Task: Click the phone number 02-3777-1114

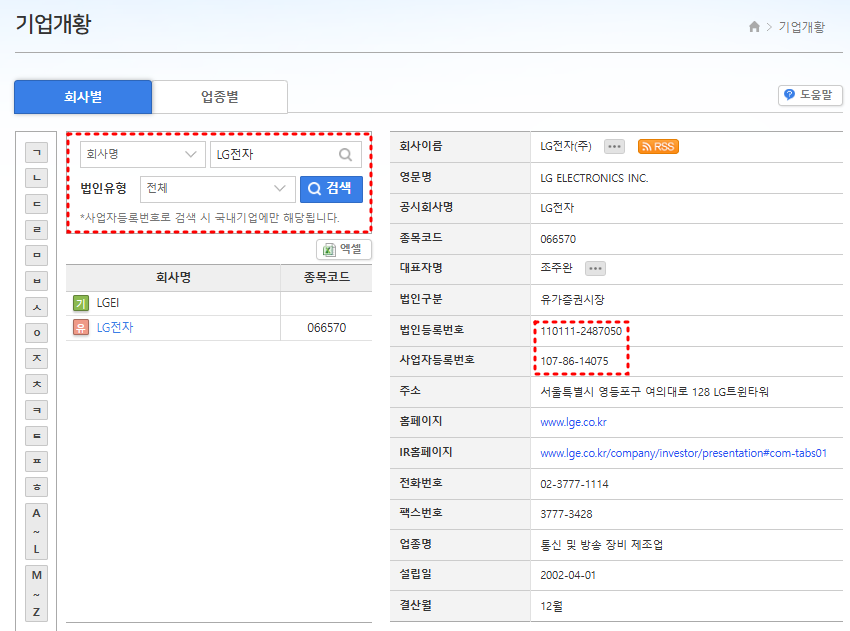Action: pos(574,484)
